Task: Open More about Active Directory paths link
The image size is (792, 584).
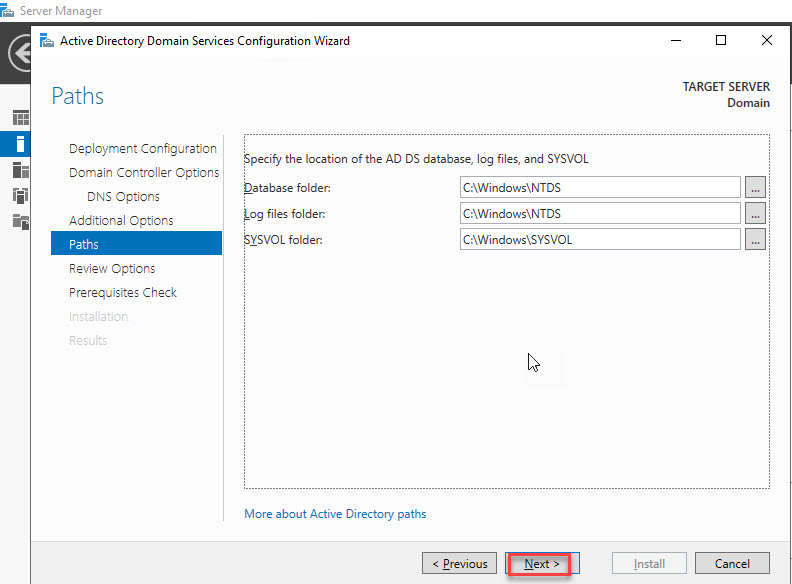Action: (335, 514)
